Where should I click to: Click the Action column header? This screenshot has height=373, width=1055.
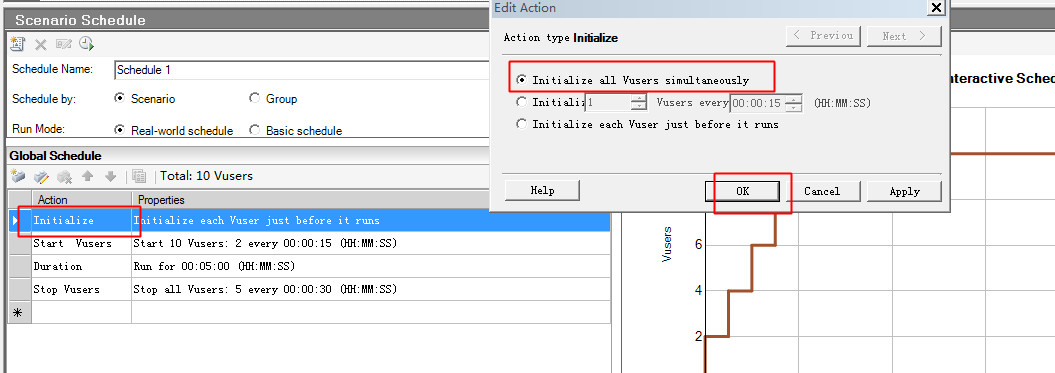click(81, 200)
